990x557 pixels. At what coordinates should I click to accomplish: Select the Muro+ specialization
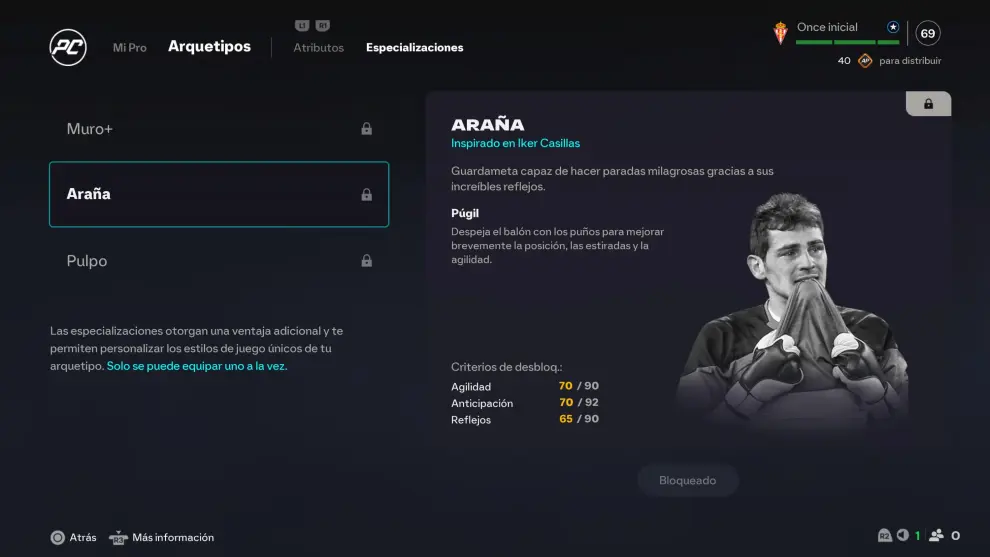219,129
